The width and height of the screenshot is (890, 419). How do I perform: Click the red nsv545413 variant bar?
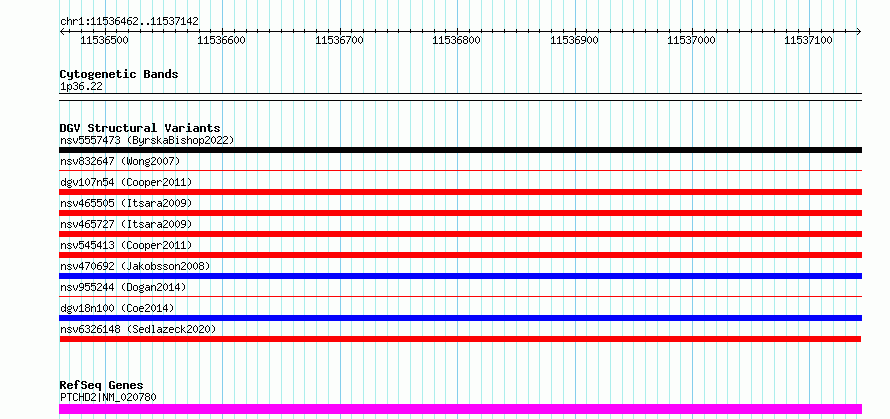pyautogui.click(x=460, y=255)
